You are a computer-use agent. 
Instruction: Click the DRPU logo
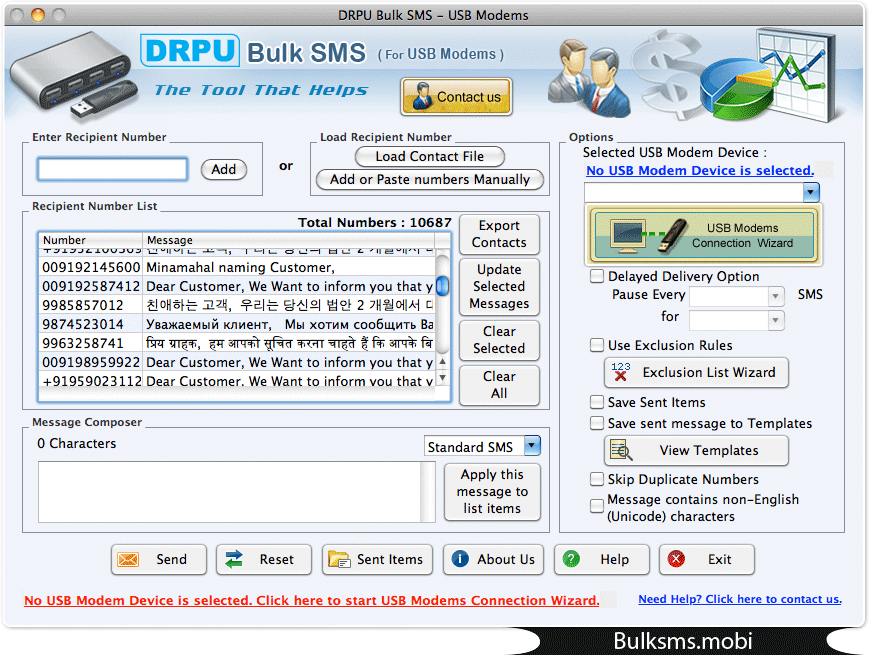point(190,51)
